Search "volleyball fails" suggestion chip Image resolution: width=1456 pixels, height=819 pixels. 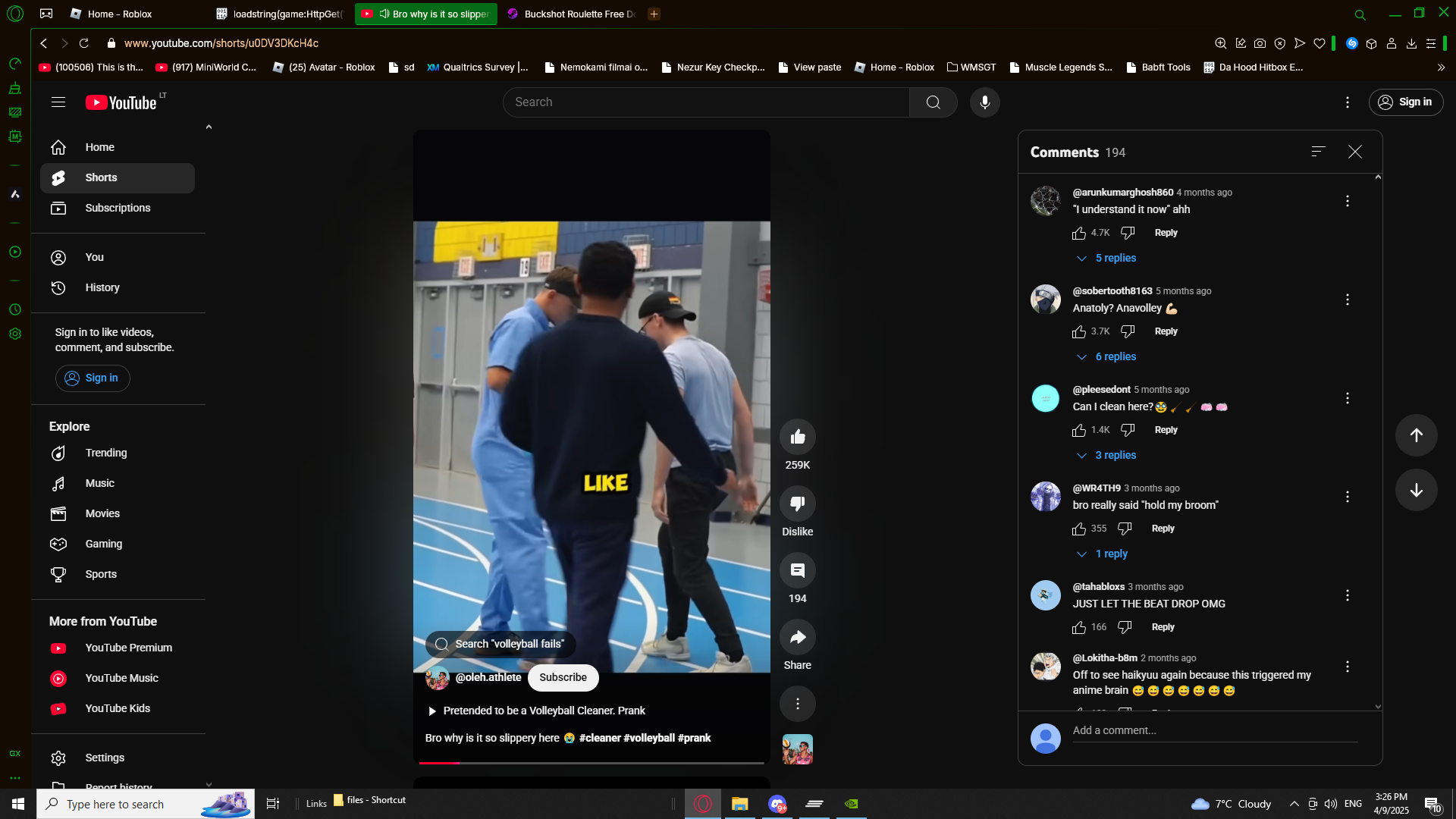(x=500, y=645)
